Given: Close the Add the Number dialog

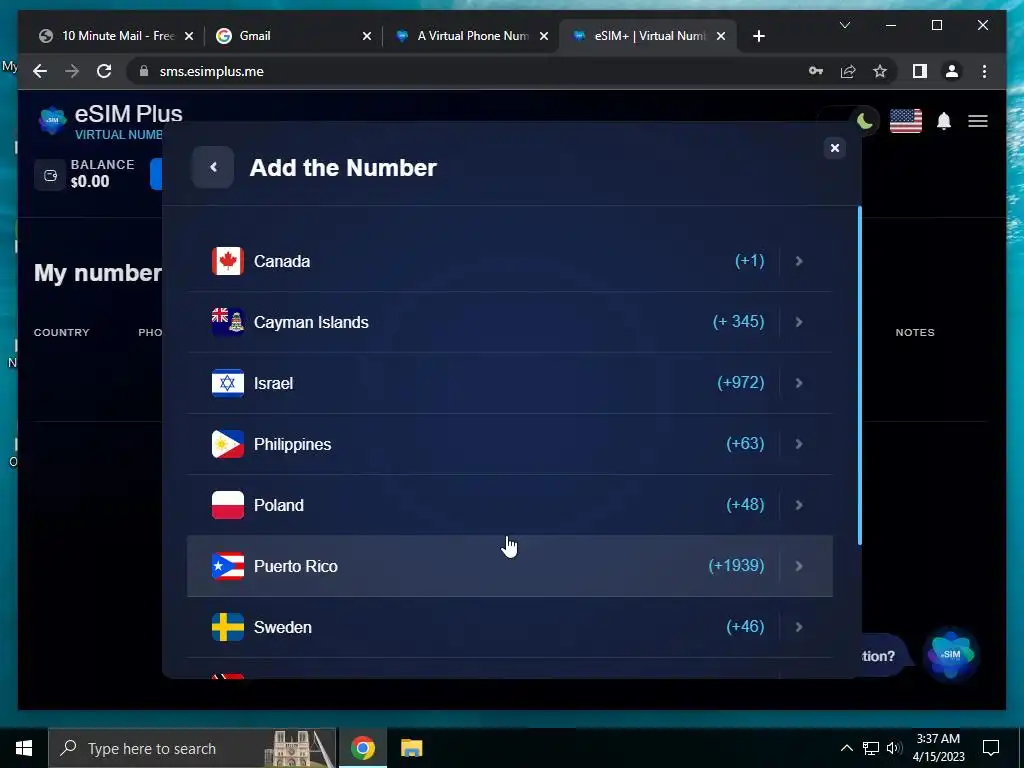Looking at the screenshot, I should click(x=835, y=148).
